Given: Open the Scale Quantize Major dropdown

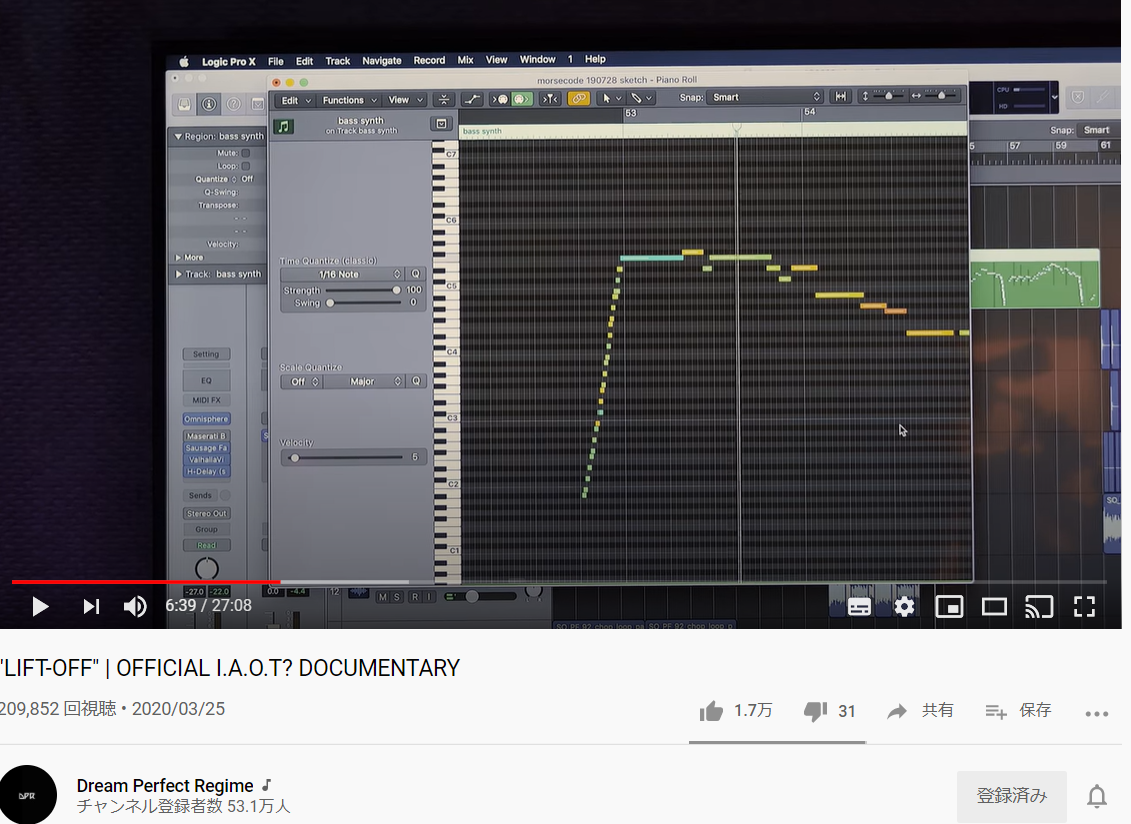Looking at the screenshot, I should click(363, 381).
